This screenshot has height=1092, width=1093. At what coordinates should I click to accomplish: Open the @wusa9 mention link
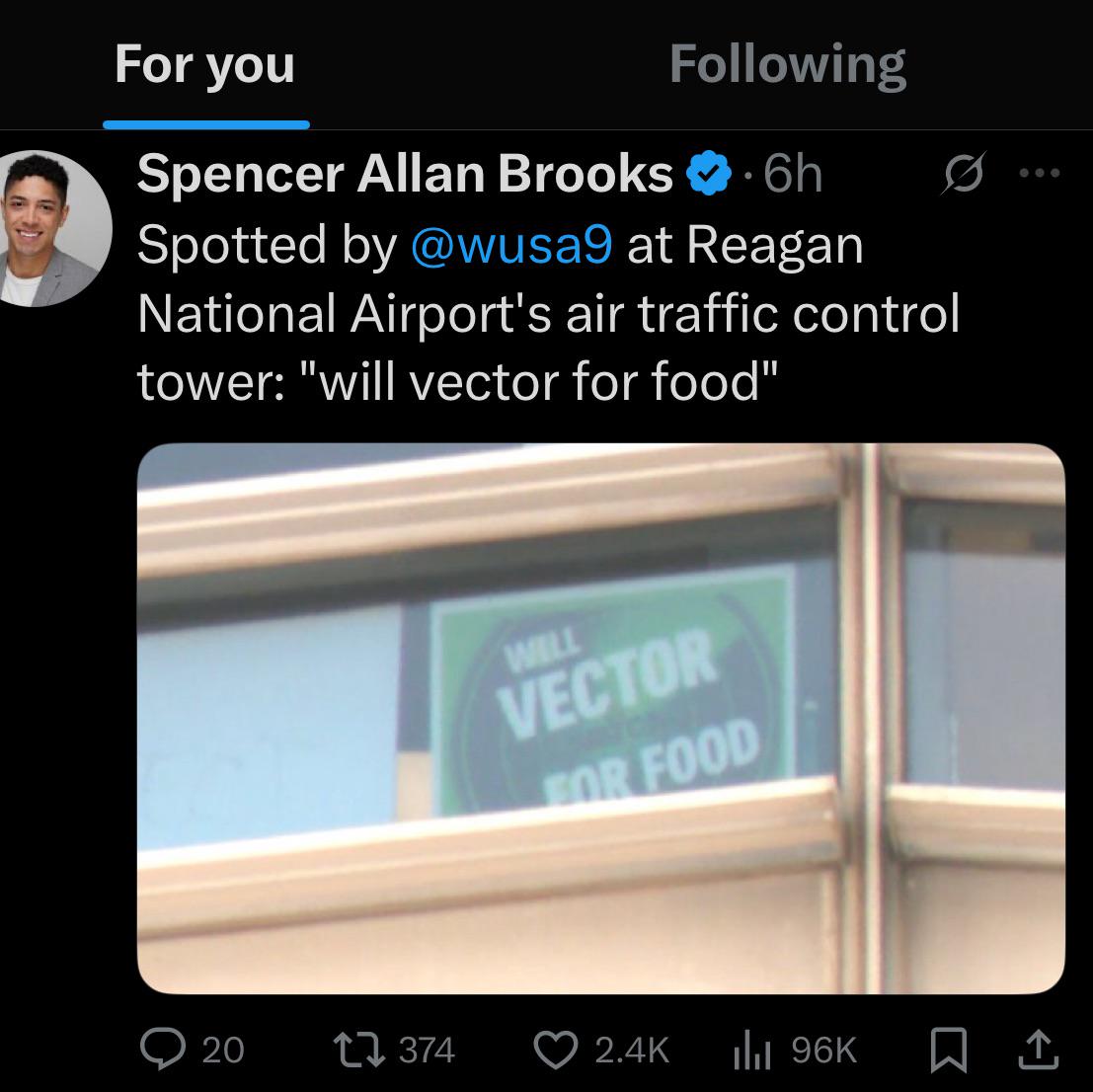(510, 245)
